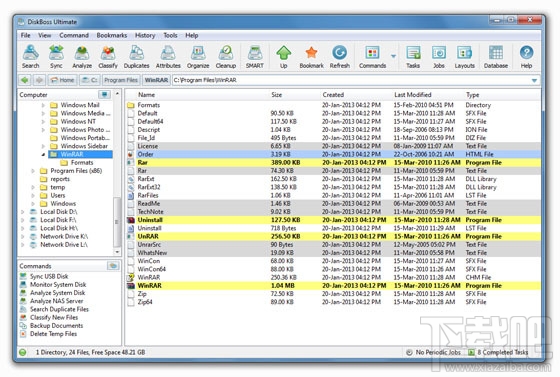This screenshot has height=377, width=560.
Task: Open Help from the toolbar
Action: [x=526, y=57]
